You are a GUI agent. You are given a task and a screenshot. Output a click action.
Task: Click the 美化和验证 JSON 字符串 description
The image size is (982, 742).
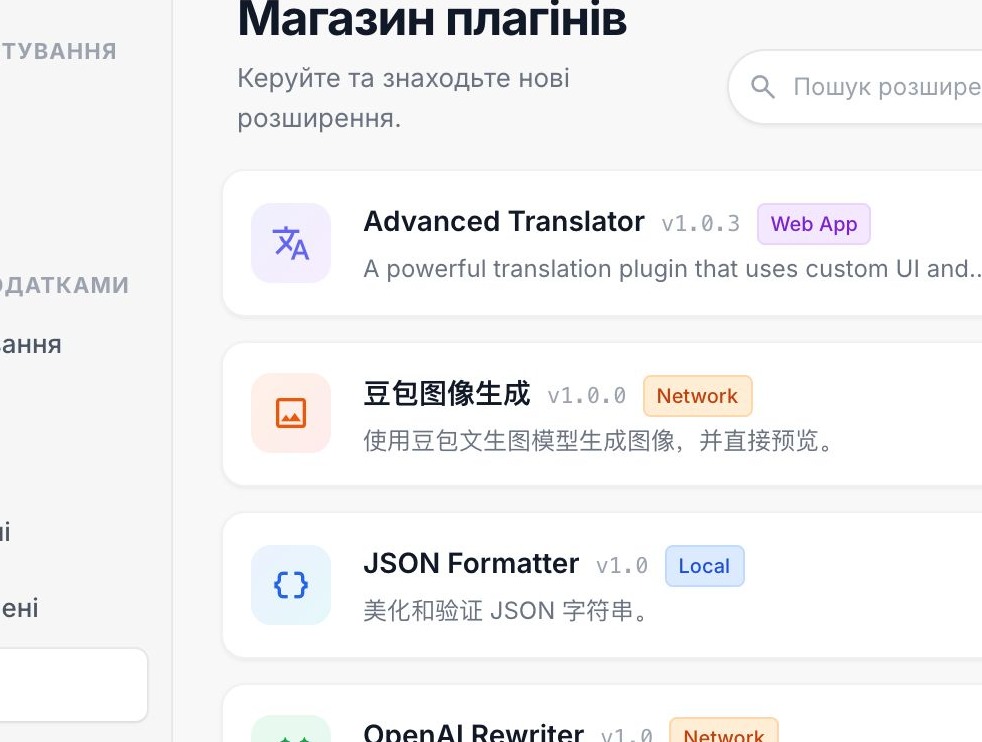506,611
